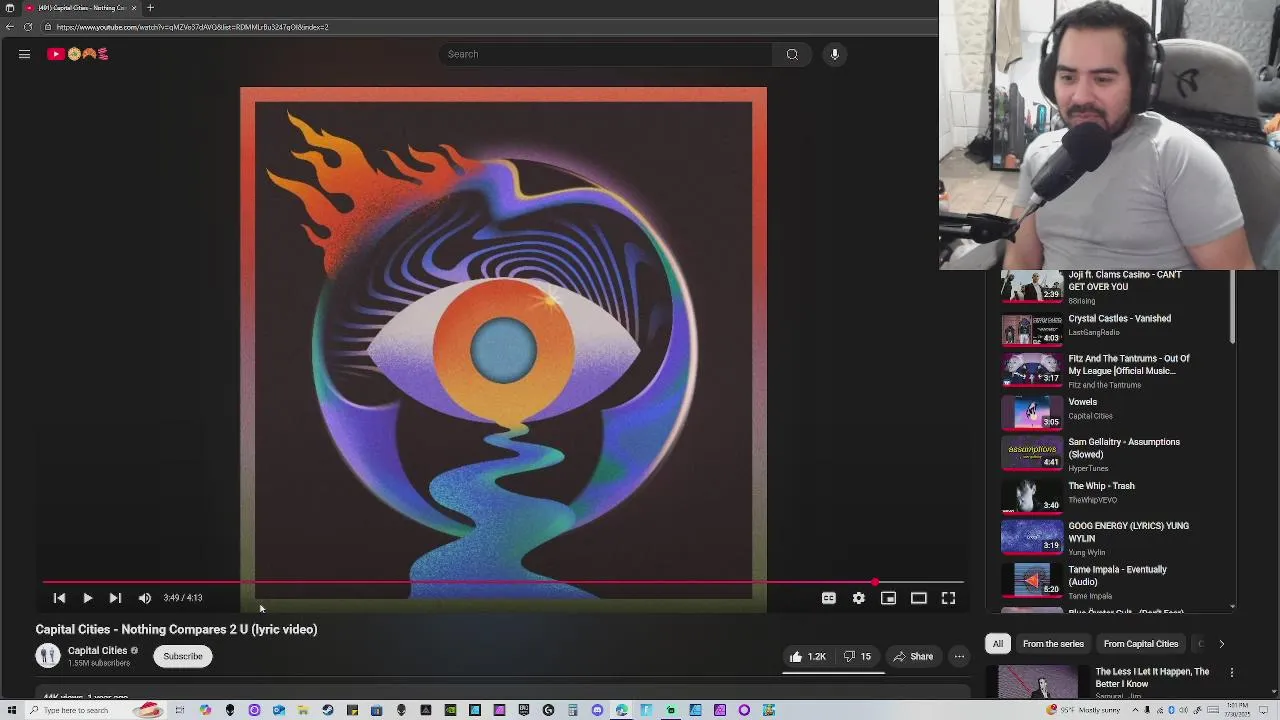Close the Capital Cities browser tab
This screenshot has width=1280, height=720.
click(134, 8)
